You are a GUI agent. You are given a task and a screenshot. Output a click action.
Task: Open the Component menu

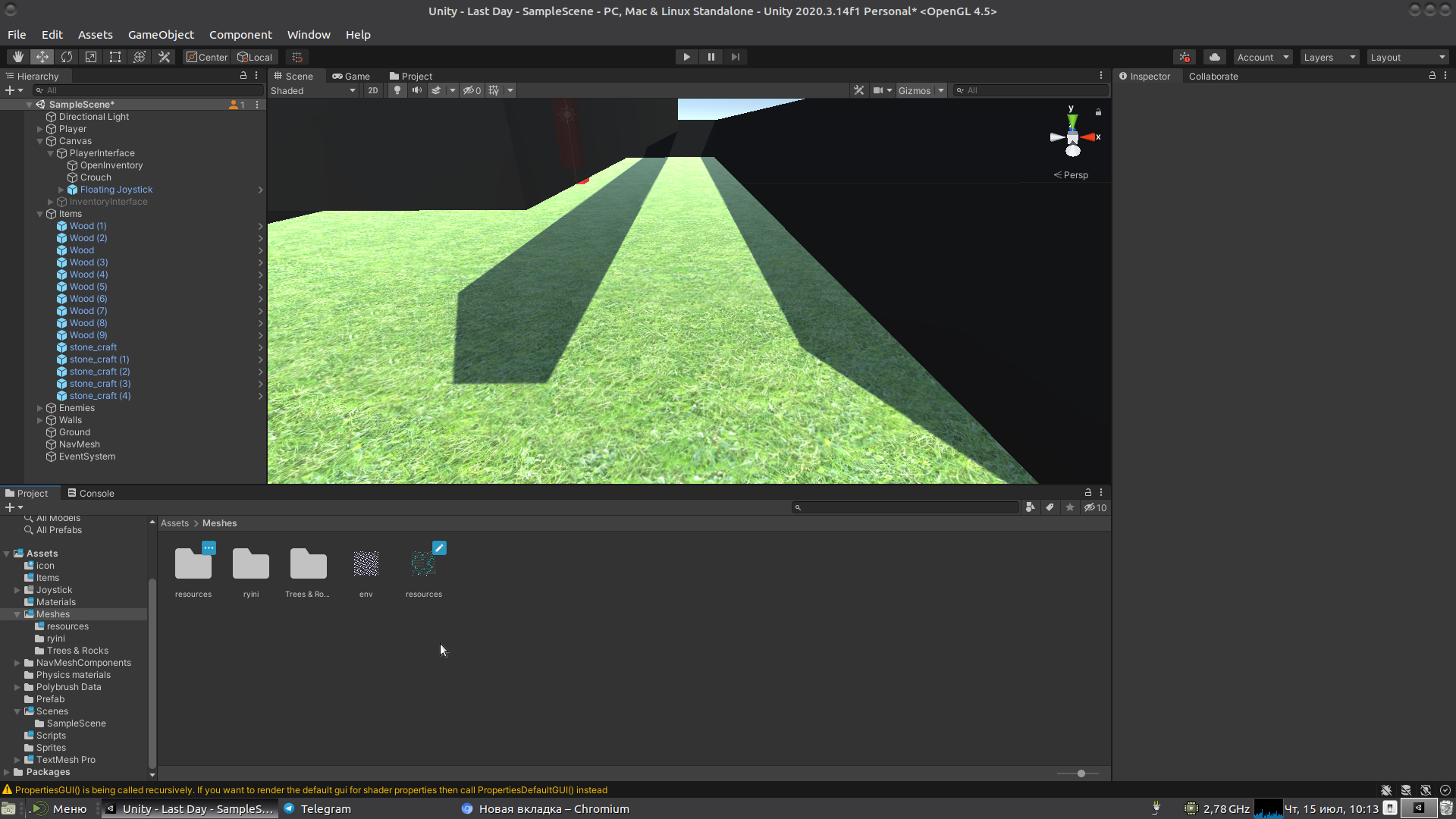240,35
